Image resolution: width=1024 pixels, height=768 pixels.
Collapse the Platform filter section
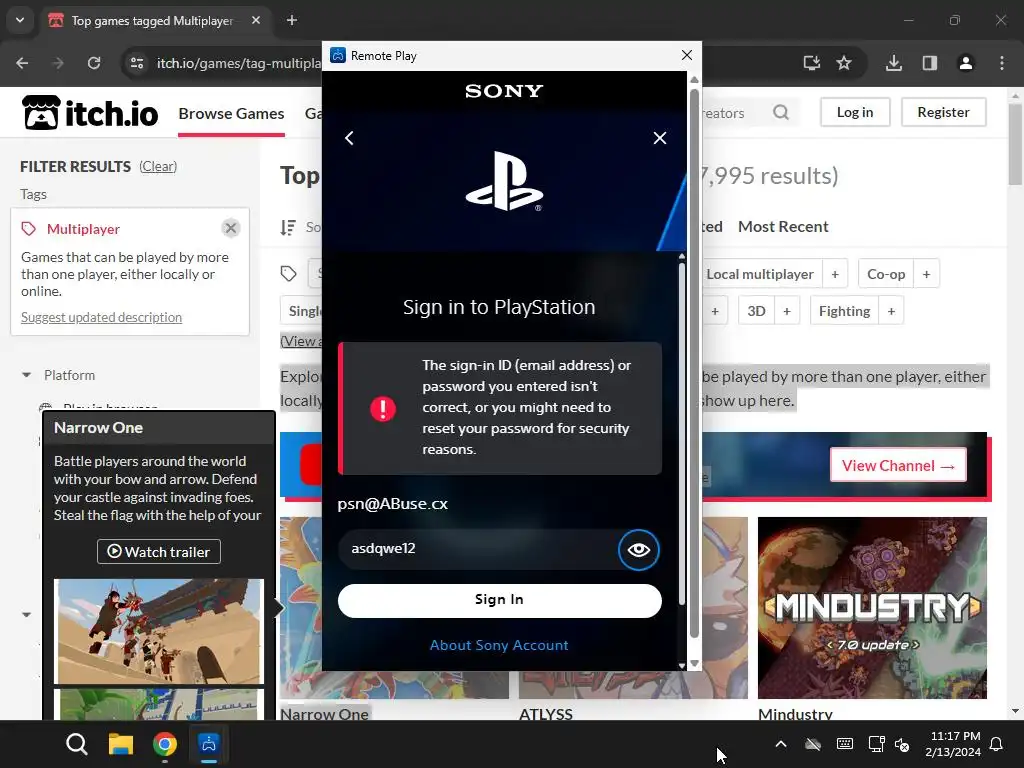[x=26, y=375]
